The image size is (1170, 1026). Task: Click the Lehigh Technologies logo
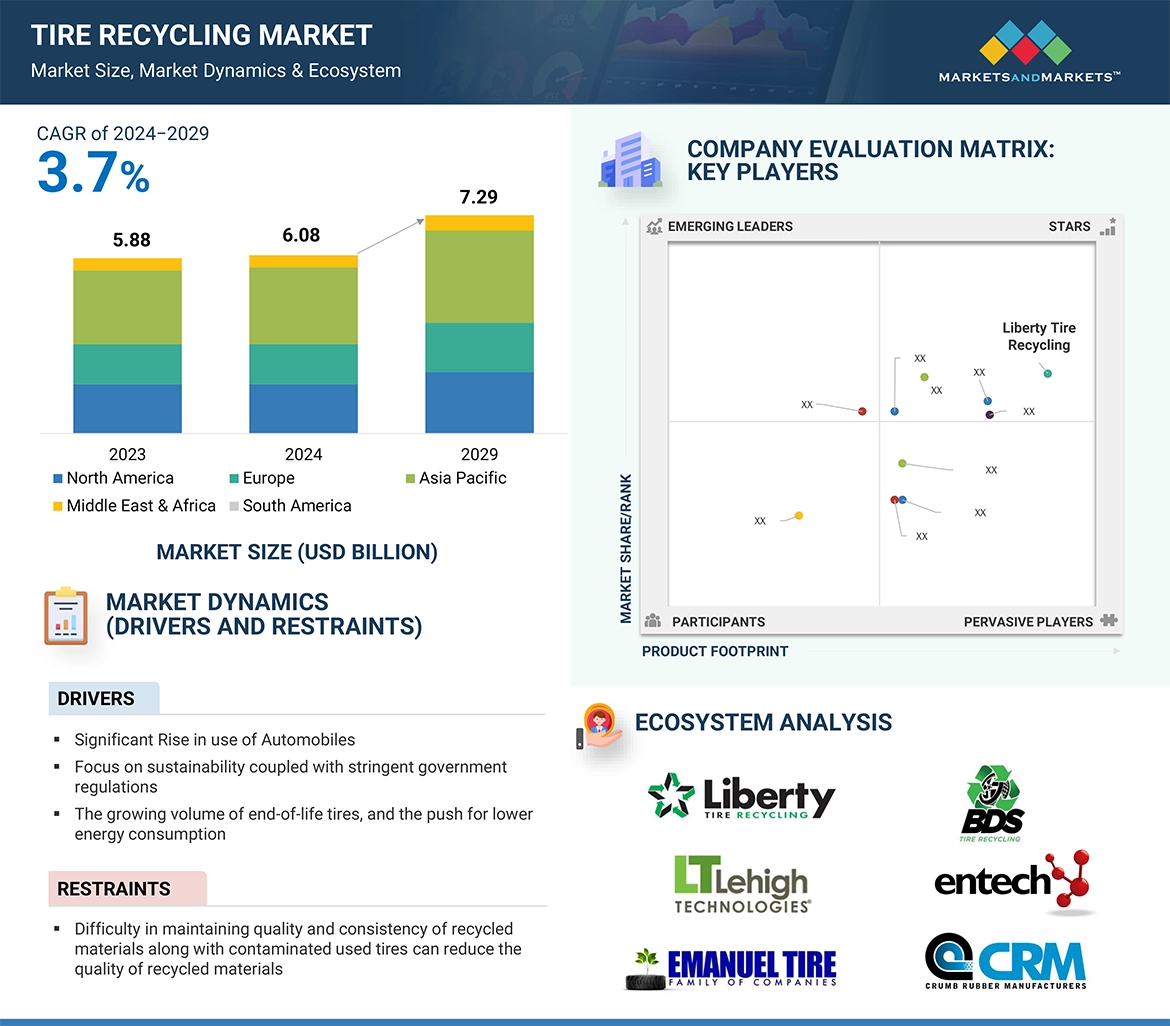pos(741,884)
